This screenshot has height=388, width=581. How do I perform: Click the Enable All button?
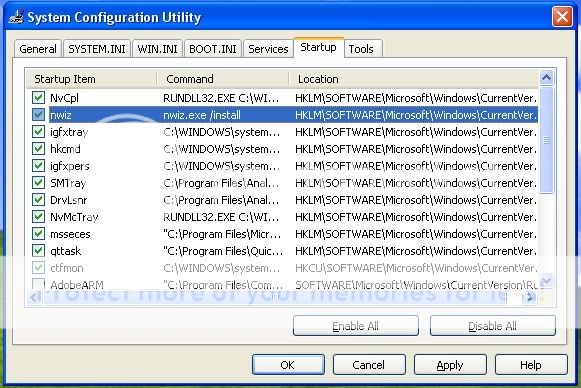point(356,326)
